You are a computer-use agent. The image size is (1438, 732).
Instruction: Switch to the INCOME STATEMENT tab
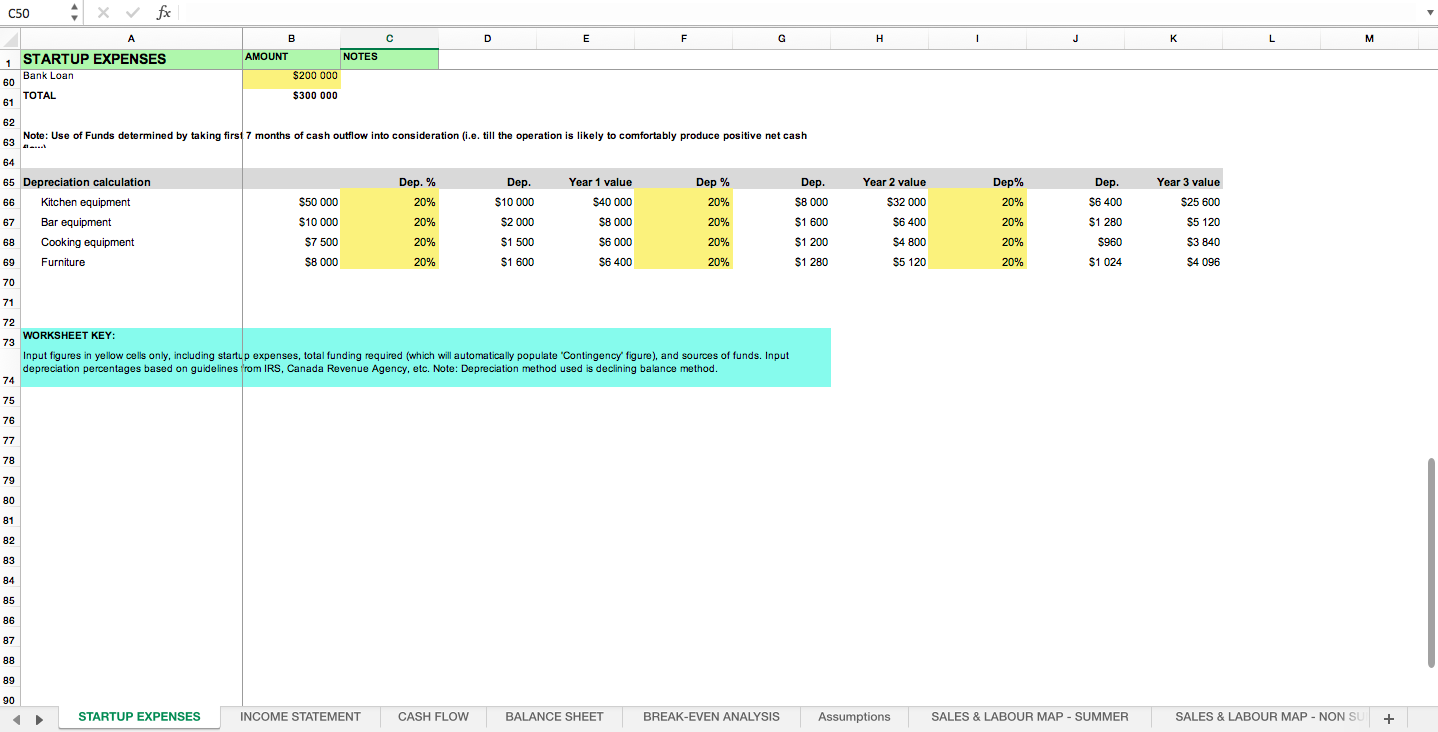(300, 717)
